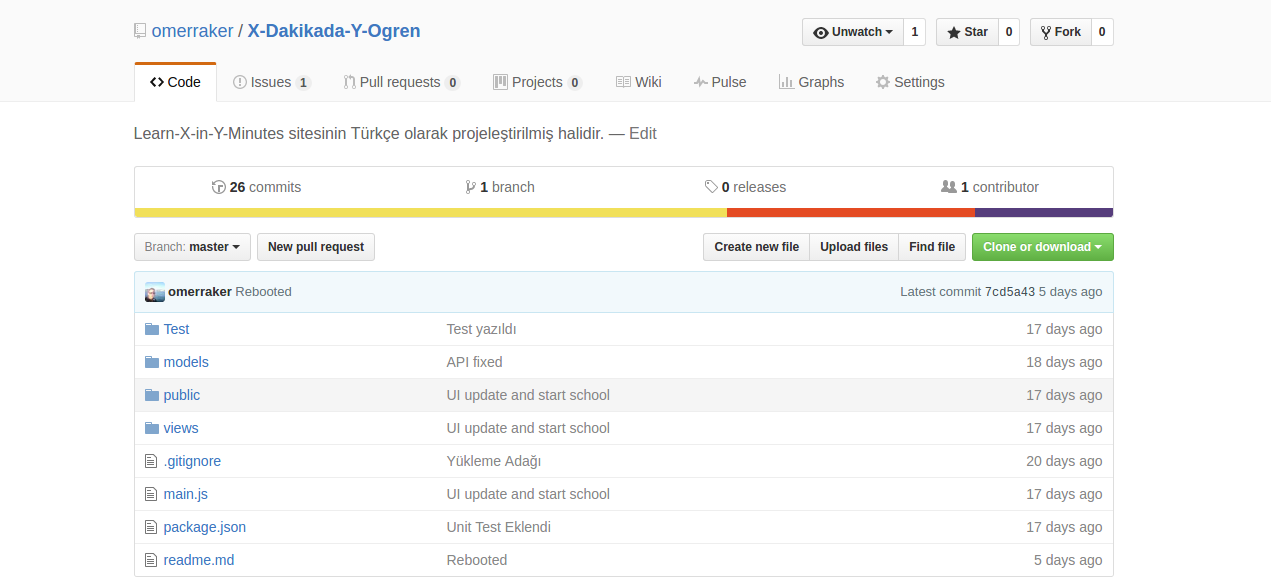
Task: Click Upload files button
Action: [x=854, y=247]
